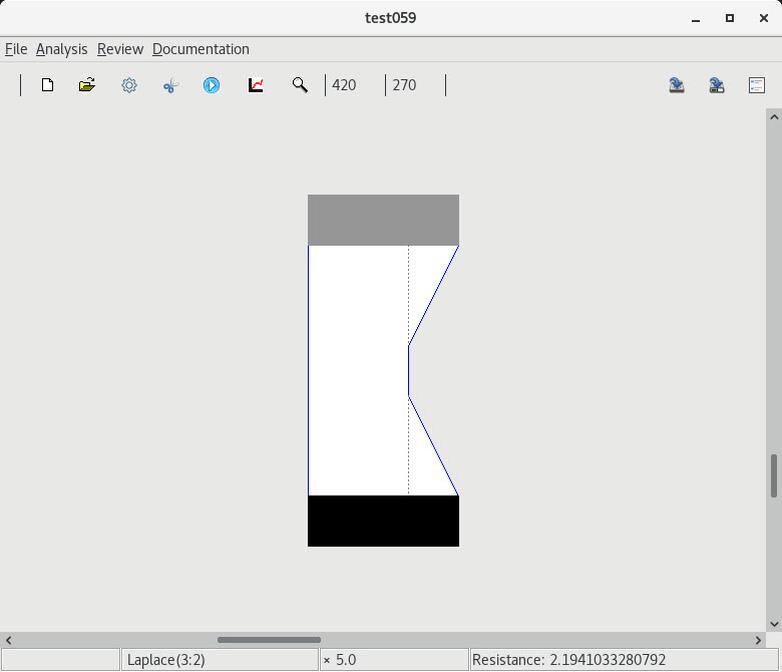
Task: Click the New file icon
Action: 47,85
